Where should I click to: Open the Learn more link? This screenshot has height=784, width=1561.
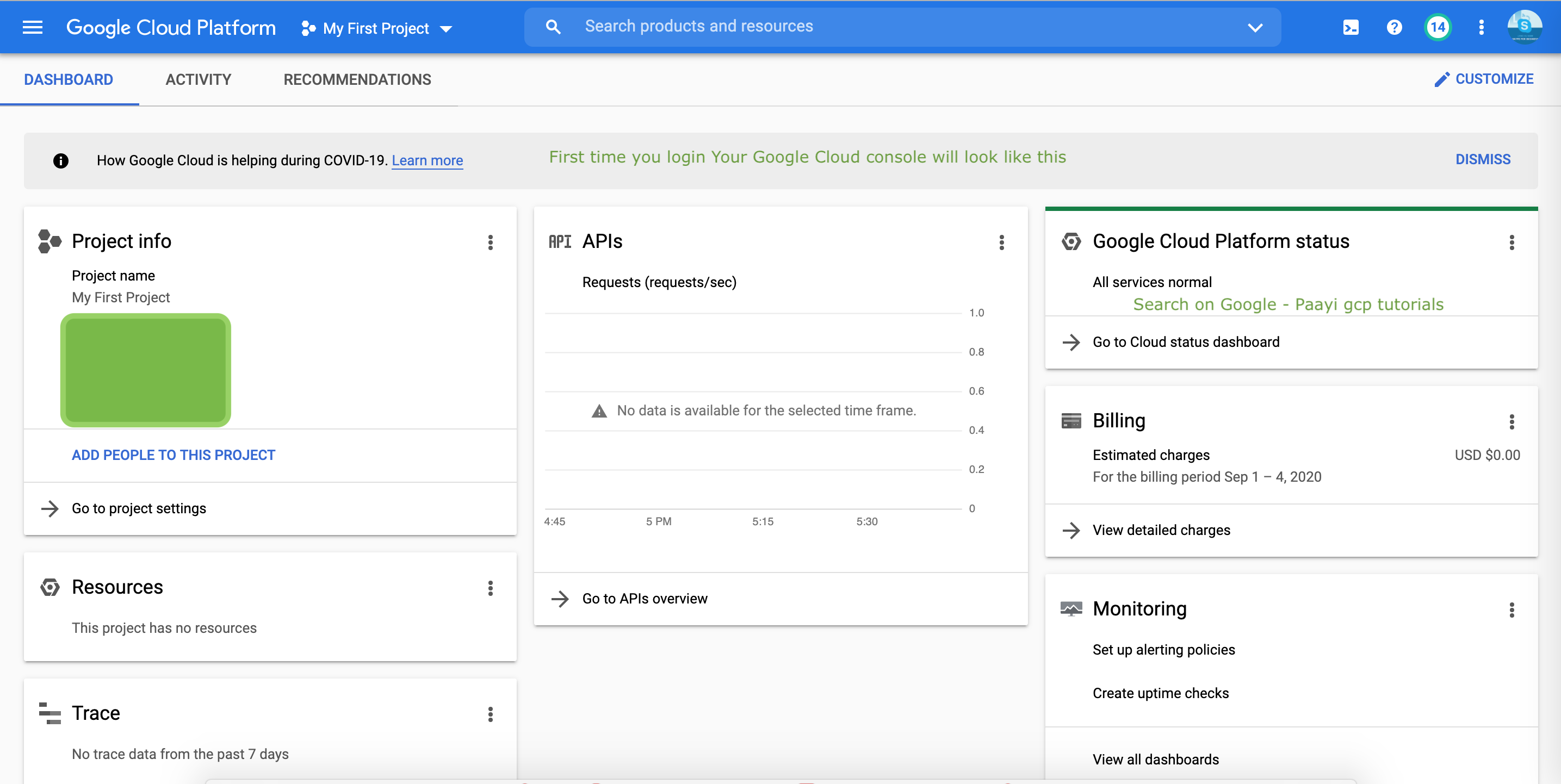point(427,160)
